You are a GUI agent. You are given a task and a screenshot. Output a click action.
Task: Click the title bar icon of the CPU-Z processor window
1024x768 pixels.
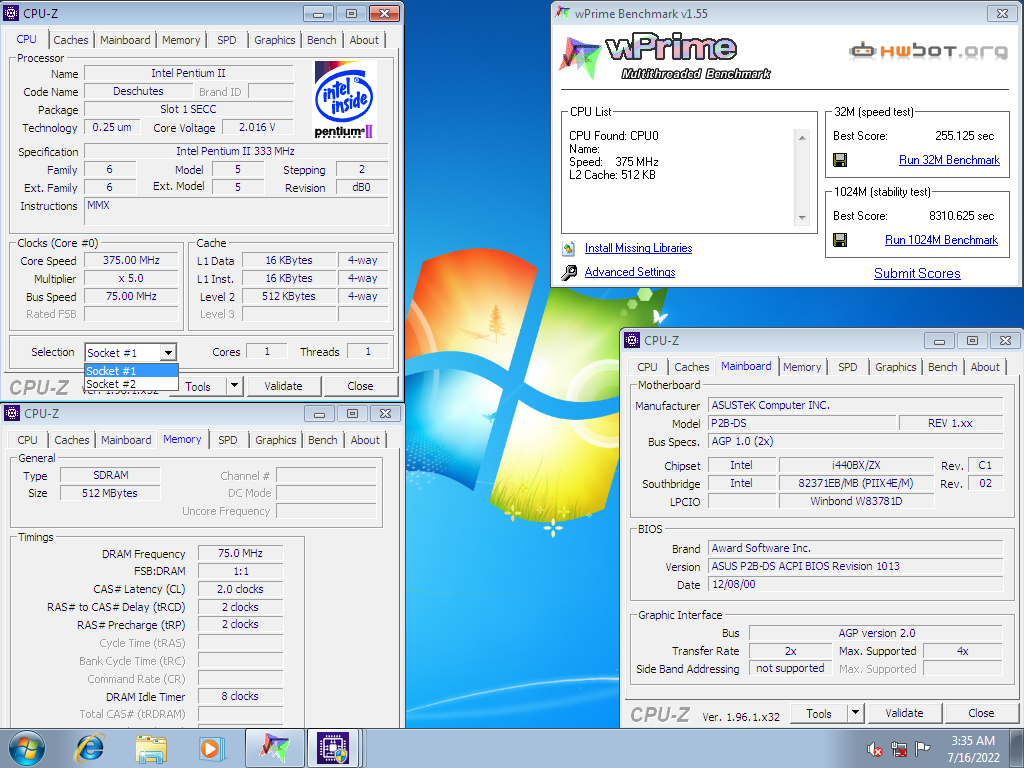[x=11, y=13]
